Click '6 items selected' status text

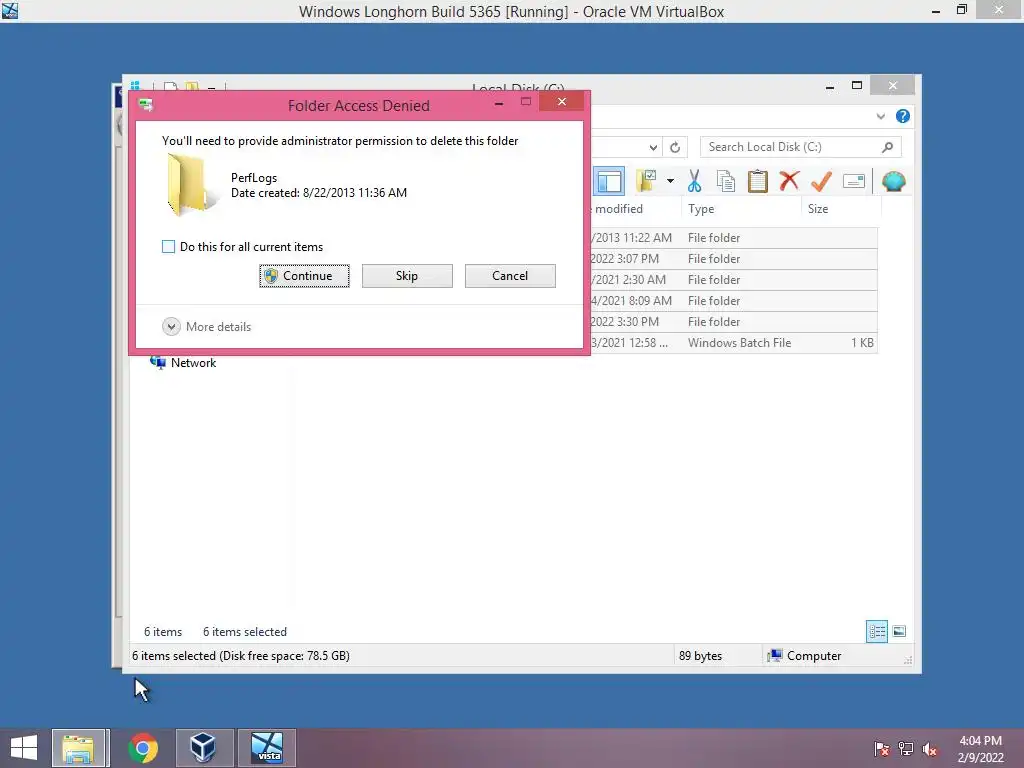pos(245,632)
